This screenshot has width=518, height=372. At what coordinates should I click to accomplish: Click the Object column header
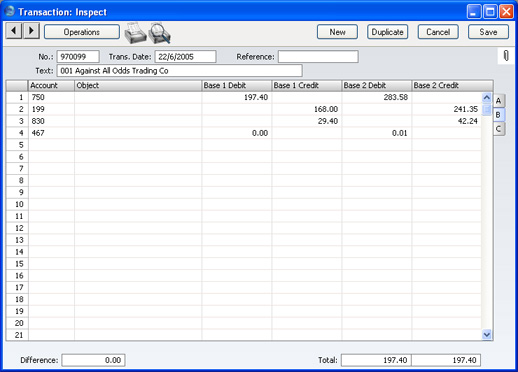138,86
